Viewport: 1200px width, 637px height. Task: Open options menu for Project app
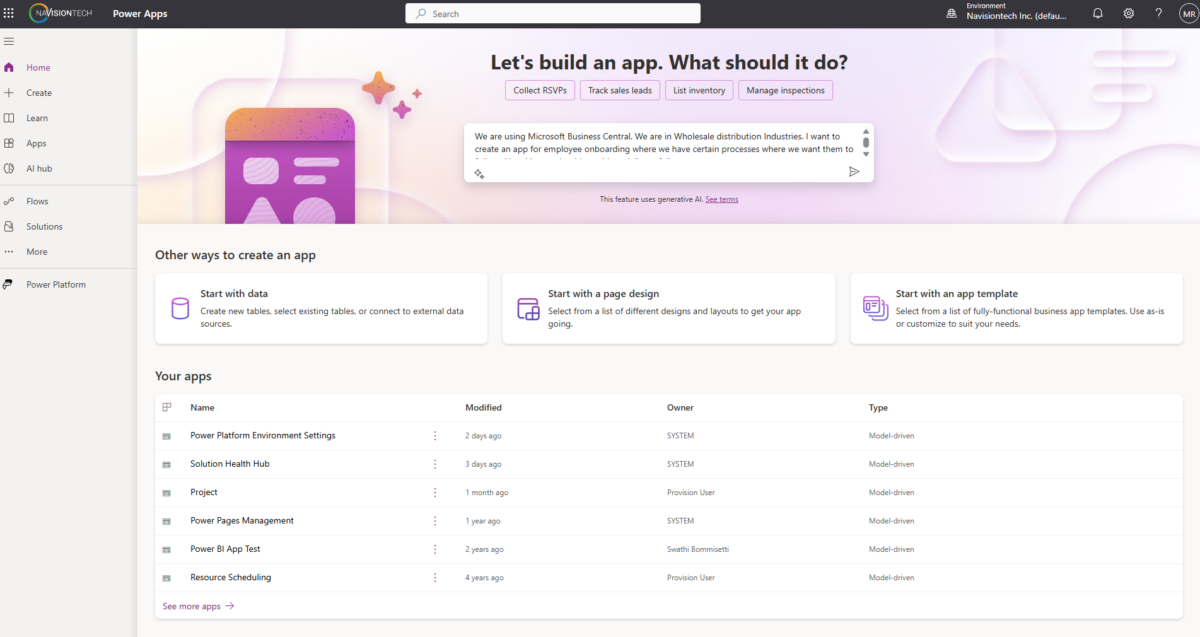pyautogui.click(x=434, y=492)
